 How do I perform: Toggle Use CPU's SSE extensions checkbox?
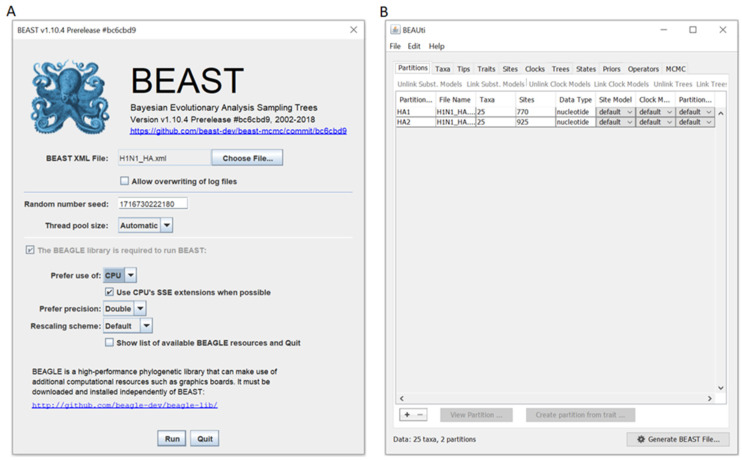point(109,292)
